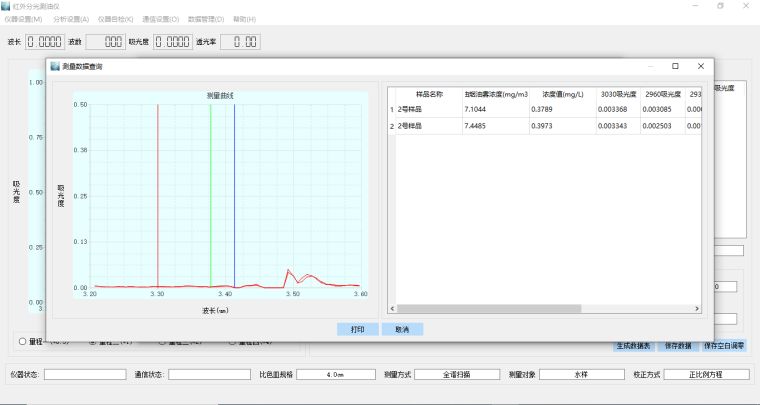This screenshot has width=760, height=405.
Task: Open the 分析设置(A) menu
Action: coord(70,19)
